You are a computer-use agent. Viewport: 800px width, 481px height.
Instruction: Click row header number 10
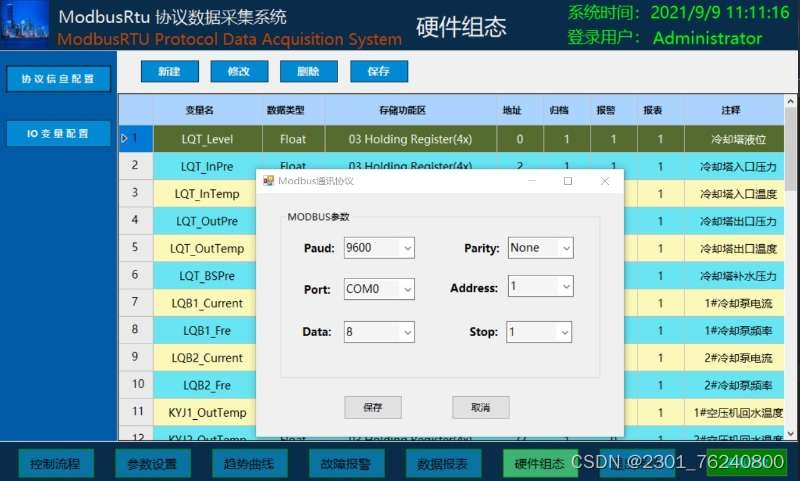point(136,384)
